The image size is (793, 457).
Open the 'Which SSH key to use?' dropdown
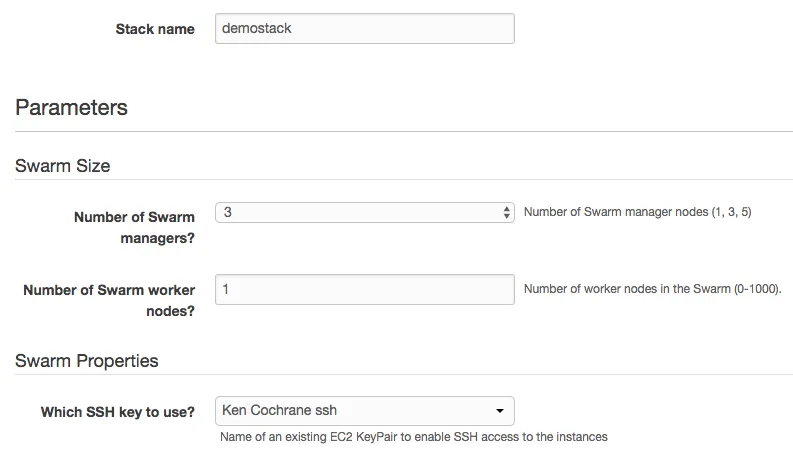point(365,411)
